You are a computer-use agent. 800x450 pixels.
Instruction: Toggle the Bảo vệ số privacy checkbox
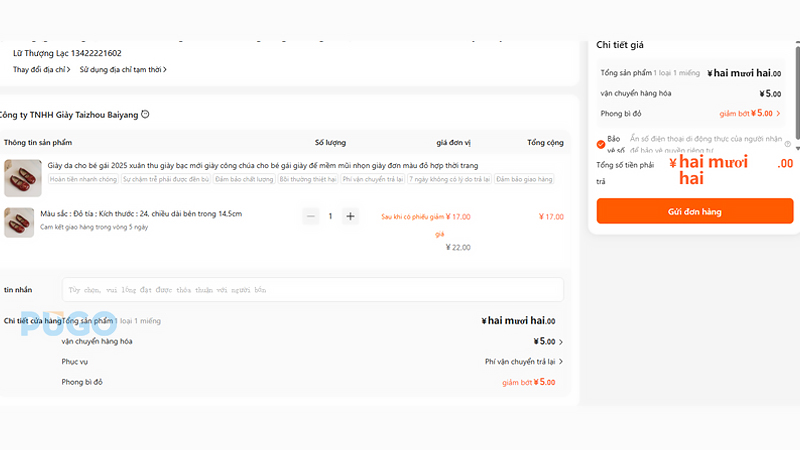click(601, 144)
